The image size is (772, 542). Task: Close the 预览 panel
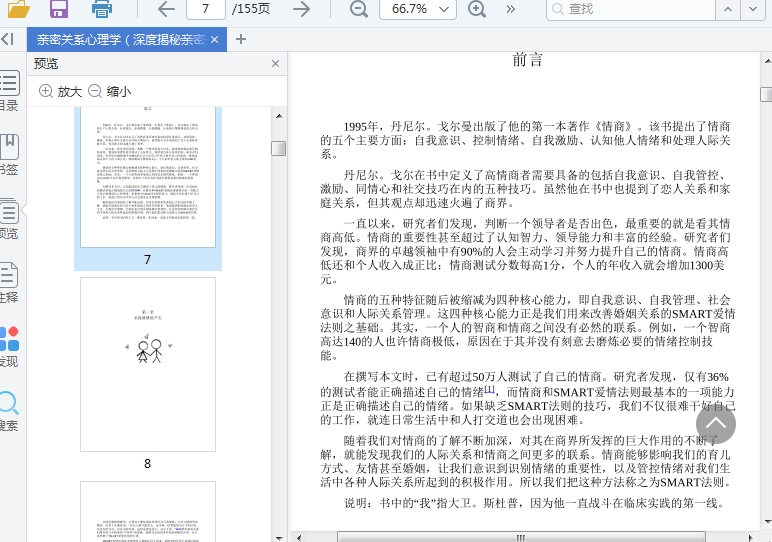click(x=275, y=64)
